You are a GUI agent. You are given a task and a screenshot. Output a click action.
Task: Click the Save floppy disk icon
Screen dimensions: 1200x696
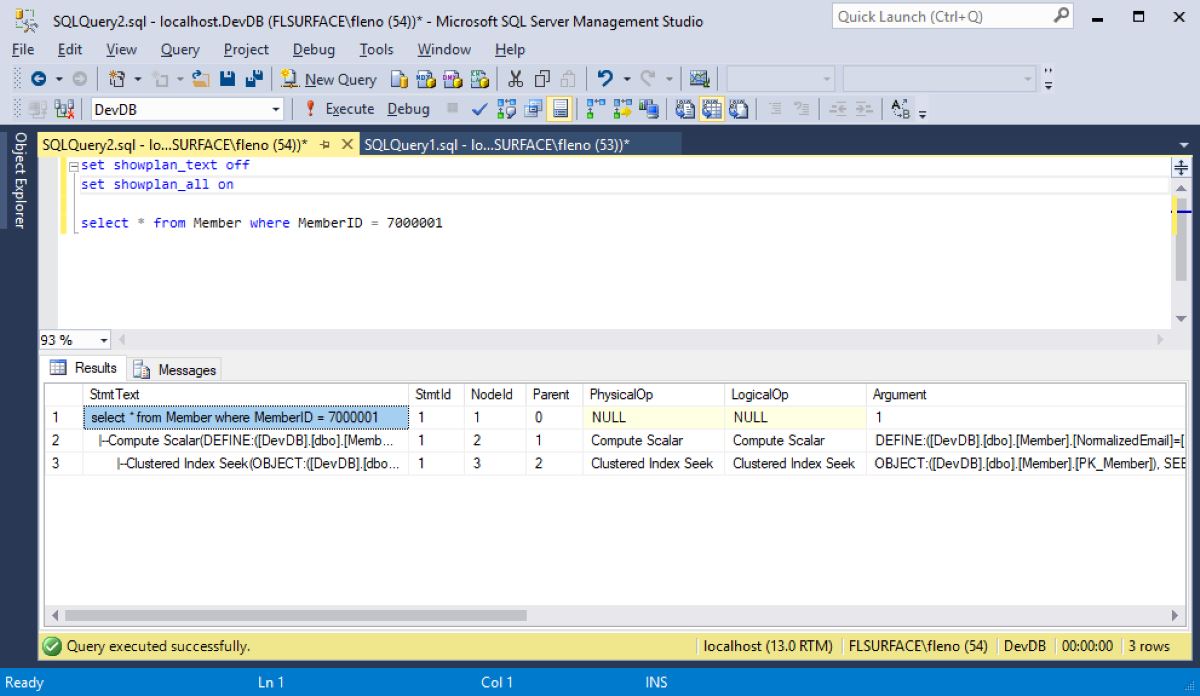tap(227, 79)
